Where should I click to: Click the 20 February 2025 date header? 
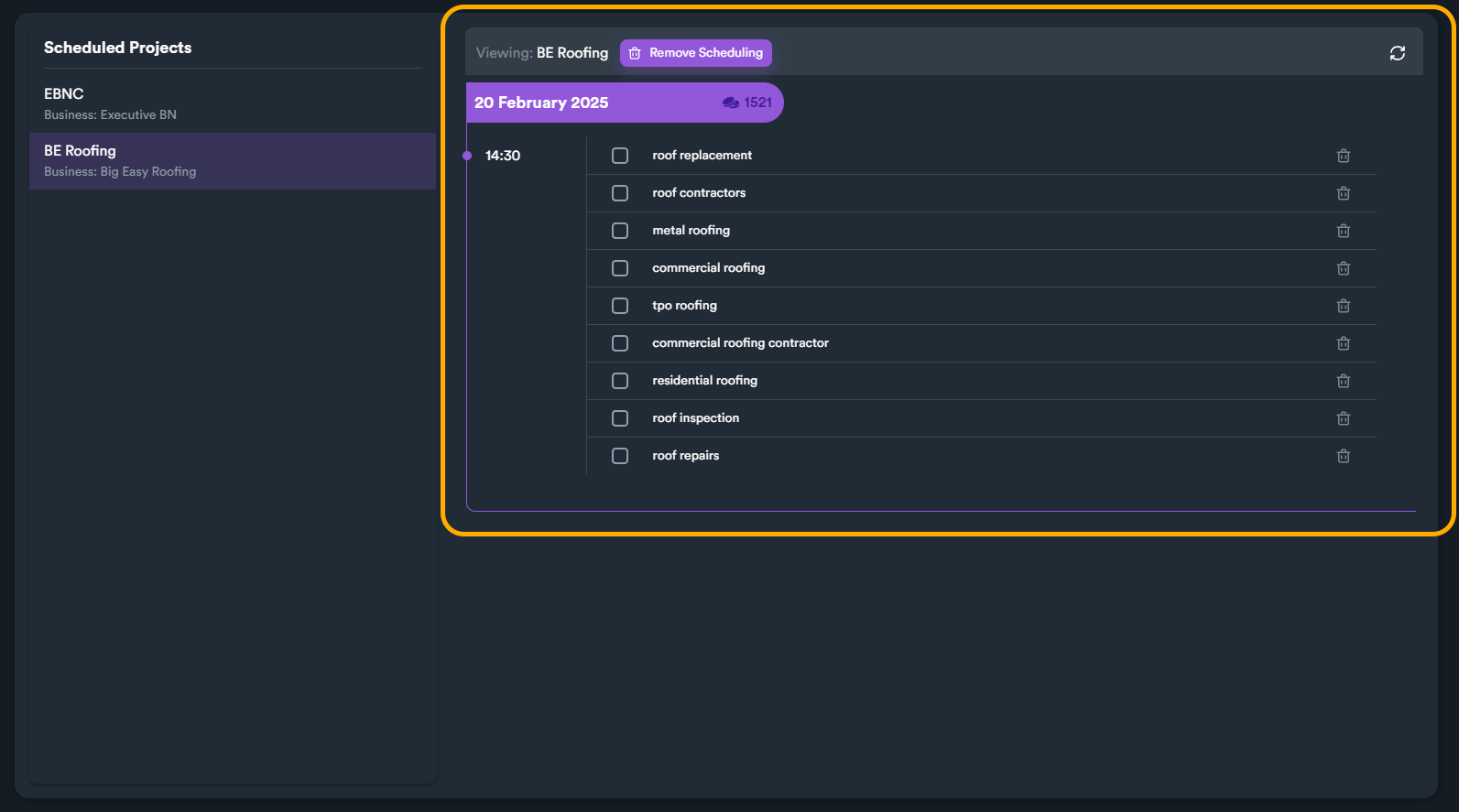click(541, 103)
